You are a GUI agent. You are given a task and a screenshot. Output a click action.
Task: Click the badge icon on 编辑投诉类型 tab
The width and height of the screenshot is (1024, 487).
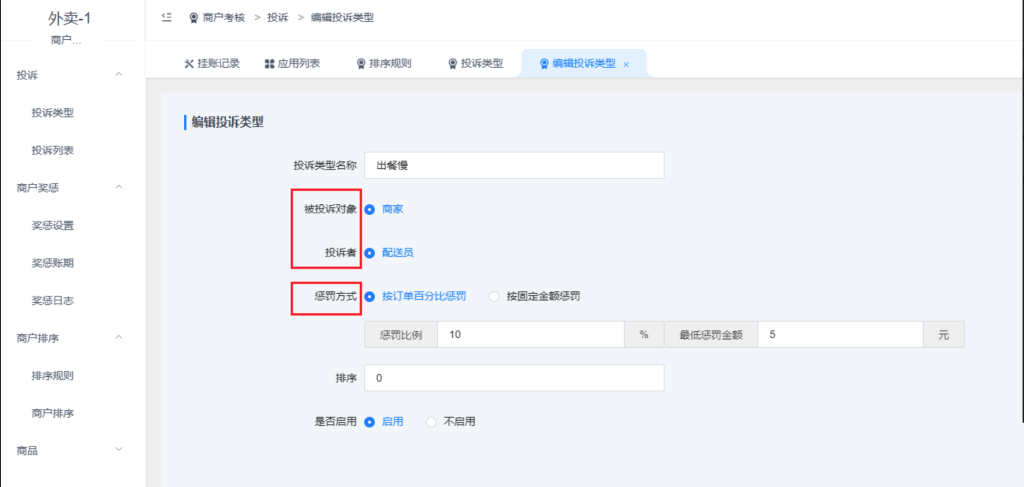point(544,64)
